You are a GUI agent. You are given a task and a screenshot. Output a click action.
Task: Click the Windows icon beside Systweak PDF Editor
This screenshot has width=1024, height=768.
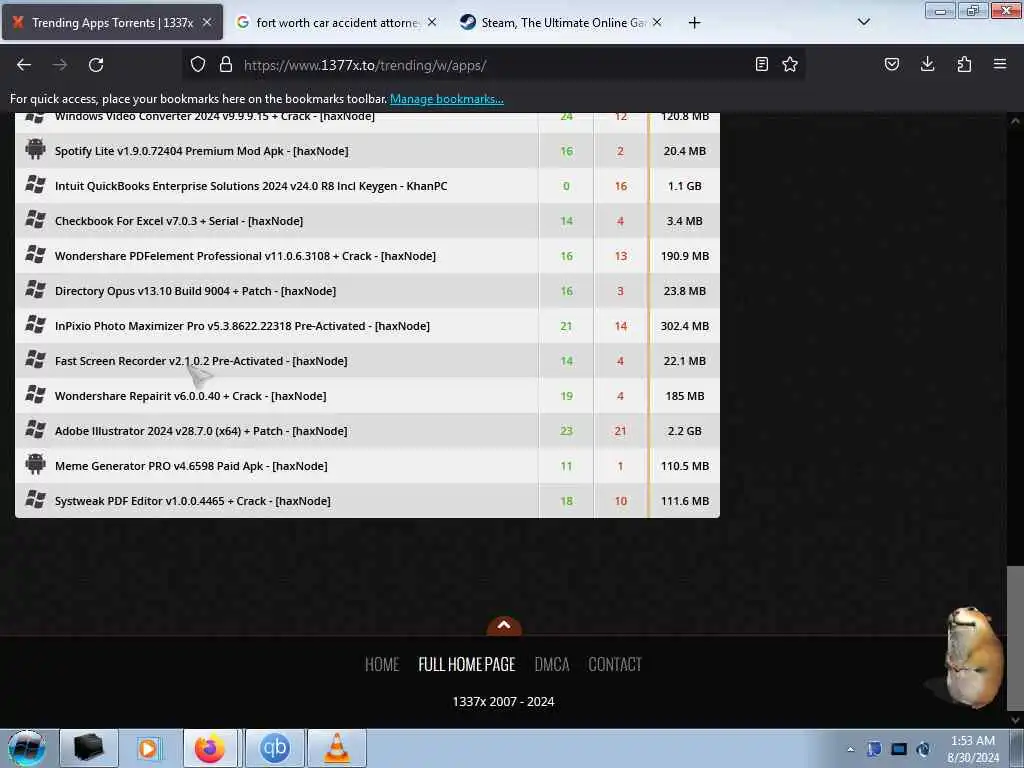pyautogui.click(x=35, y=499)
